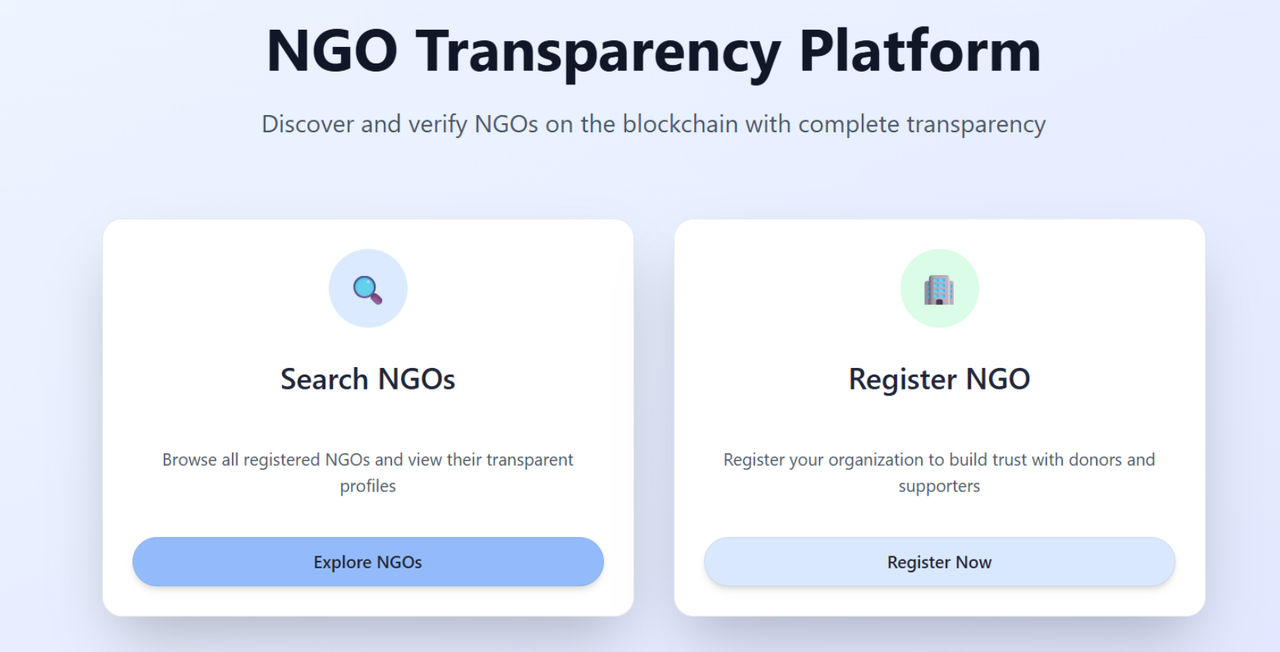This screenshot has width=1280, height=652.
Task: Select the word "supporters" in the Register card
Action: click(x=939, y=486)
